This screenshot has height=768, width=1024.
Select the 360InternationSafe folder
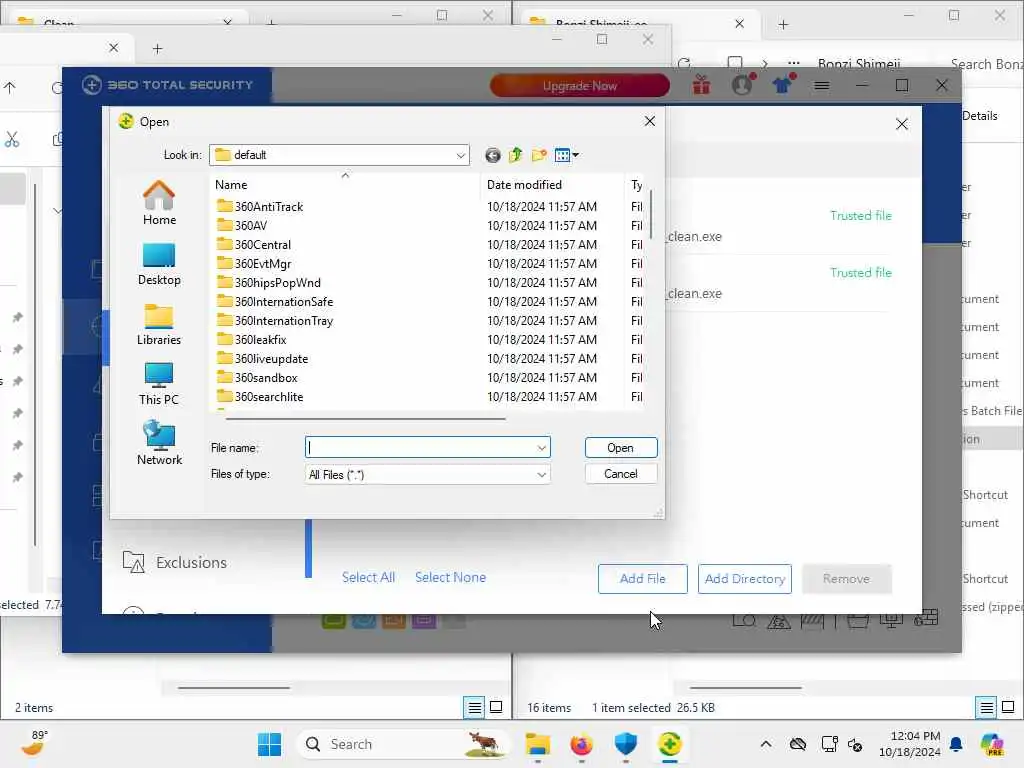point(275,301)
